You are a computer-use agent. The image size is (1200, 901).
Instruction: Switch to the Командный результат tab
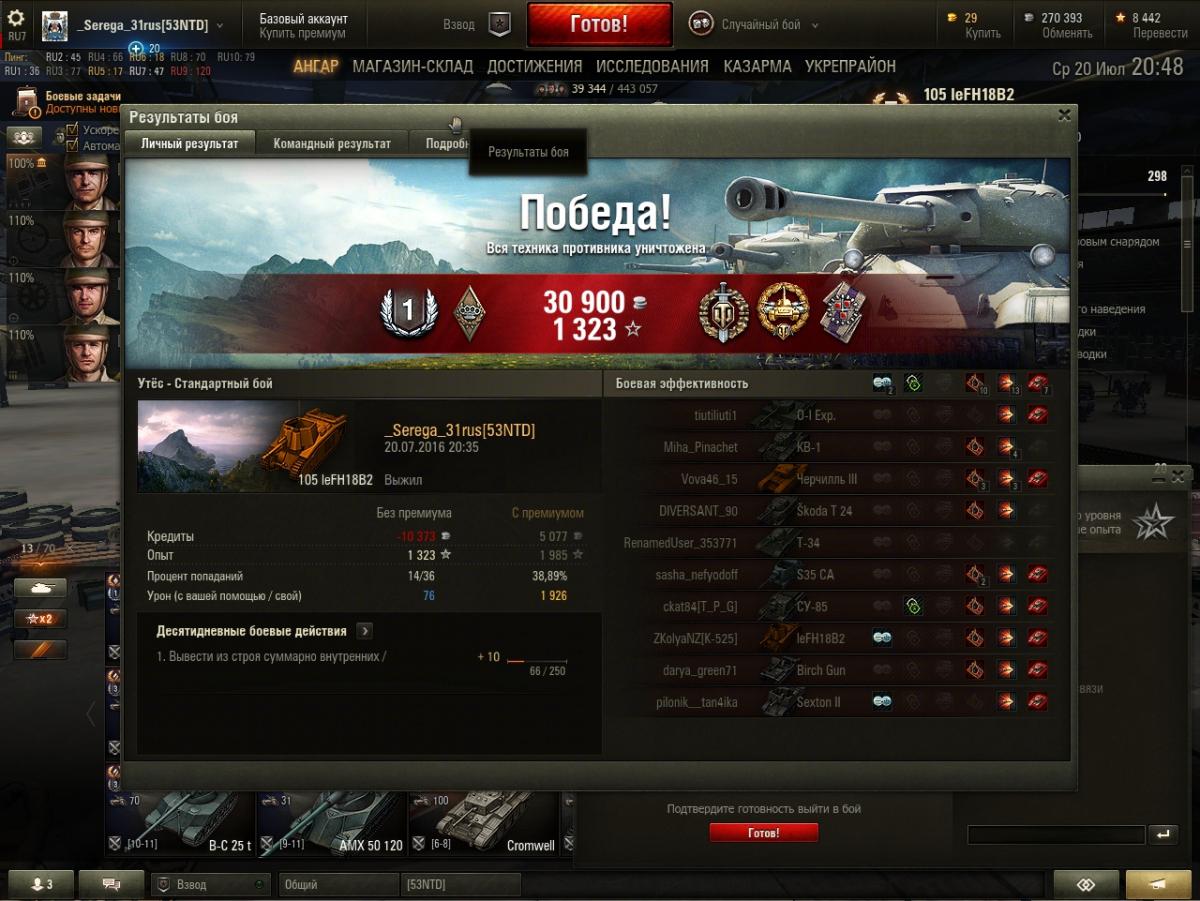[x=332, y=143]
